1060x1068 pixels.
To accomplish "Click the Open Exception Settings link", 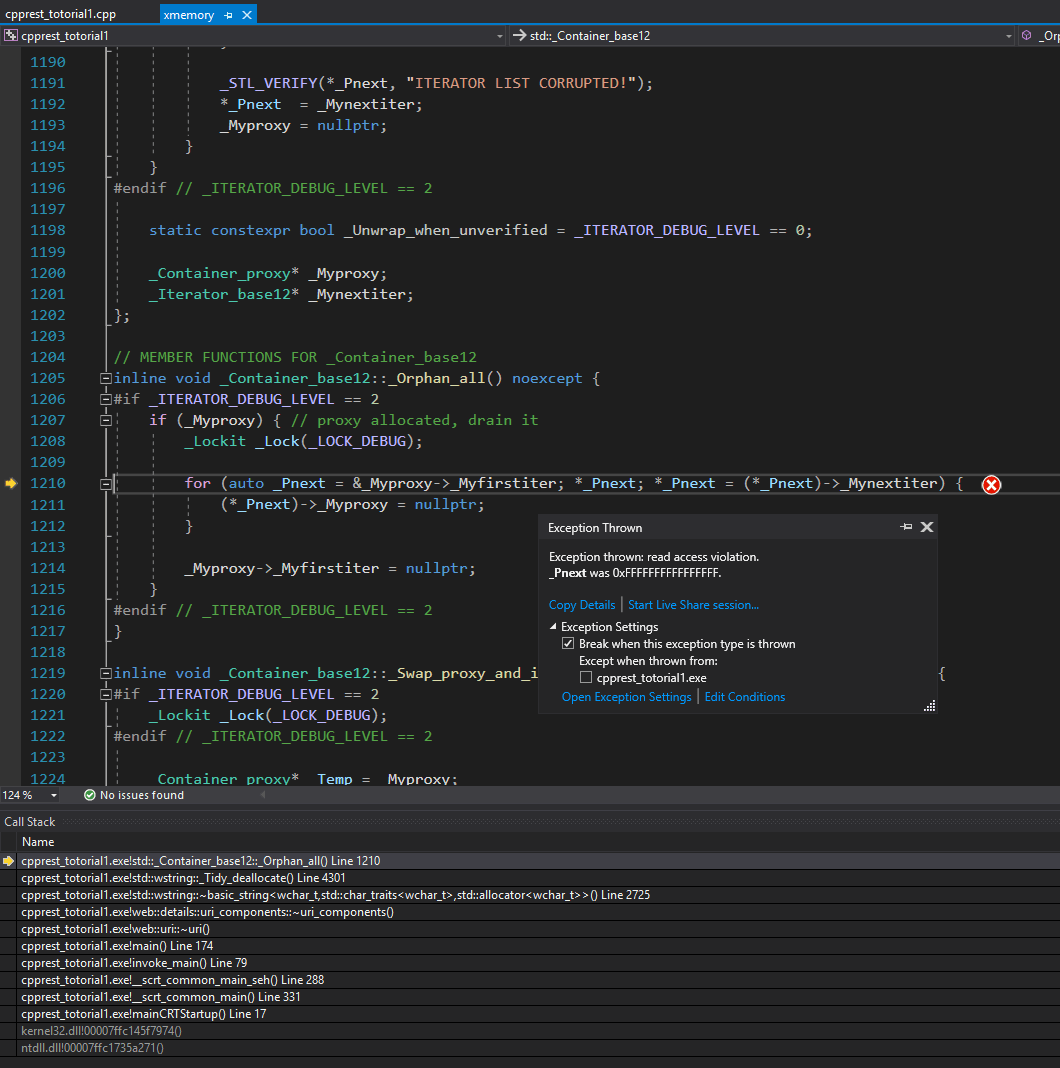I will [x=626, y=697].
